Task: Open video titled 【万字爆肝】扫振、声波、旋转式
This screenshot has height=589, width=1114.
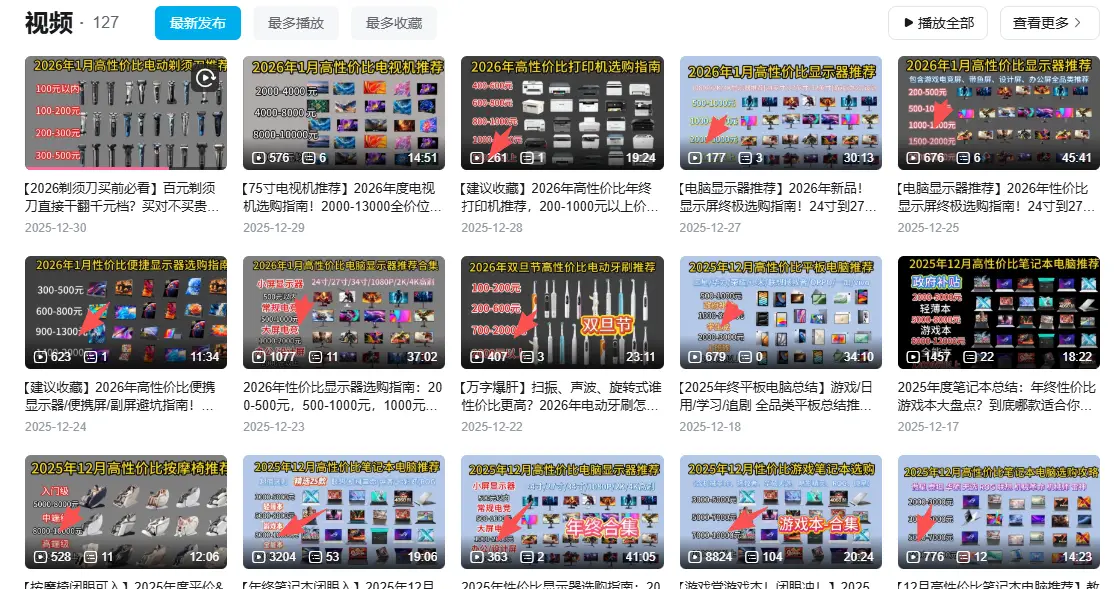Action: 561,396
